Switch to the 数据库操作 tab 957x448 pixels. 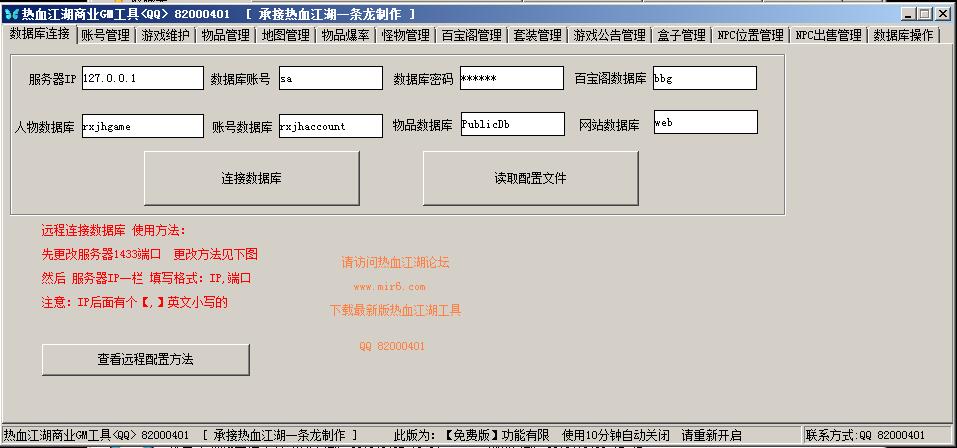pos(903,36)
